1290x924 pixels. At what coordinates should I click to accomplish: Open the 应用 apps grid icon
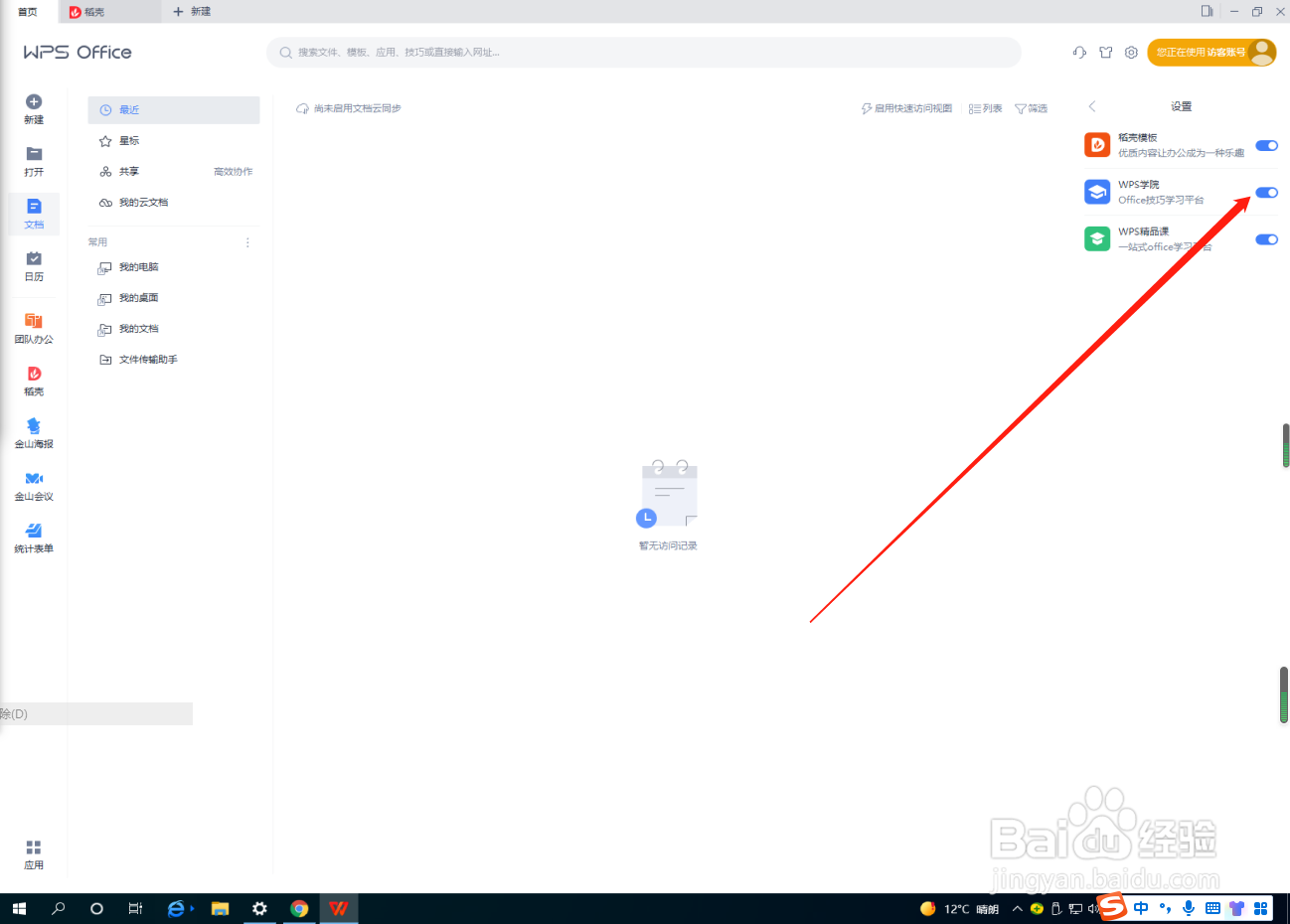34,847
